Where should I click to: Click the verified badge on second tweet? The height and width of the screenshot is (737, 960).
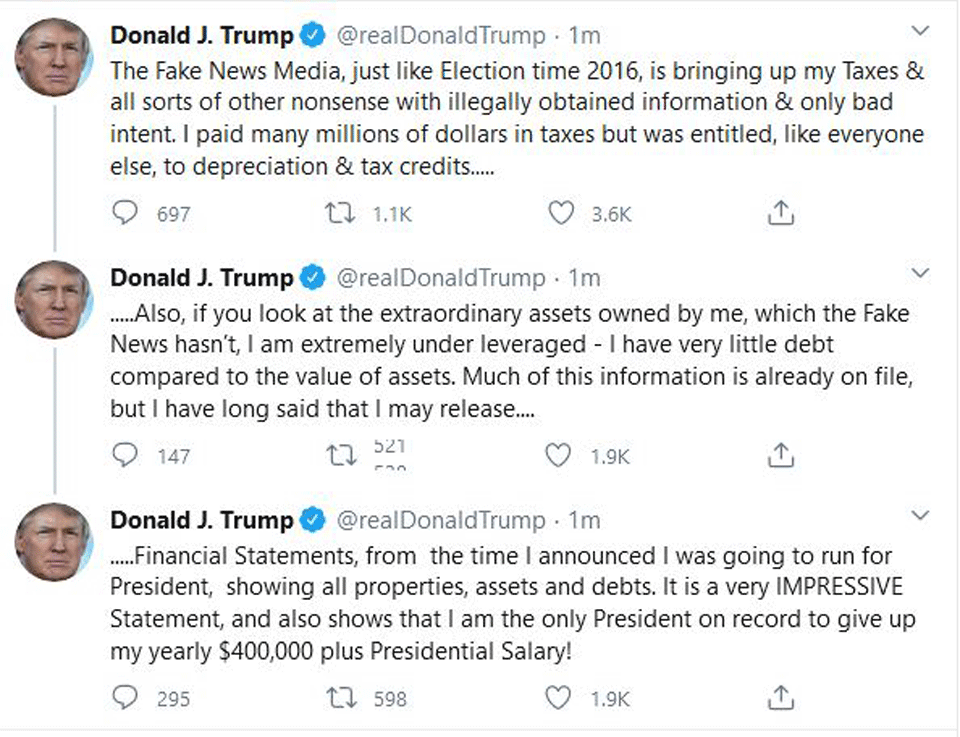(312, 278)
